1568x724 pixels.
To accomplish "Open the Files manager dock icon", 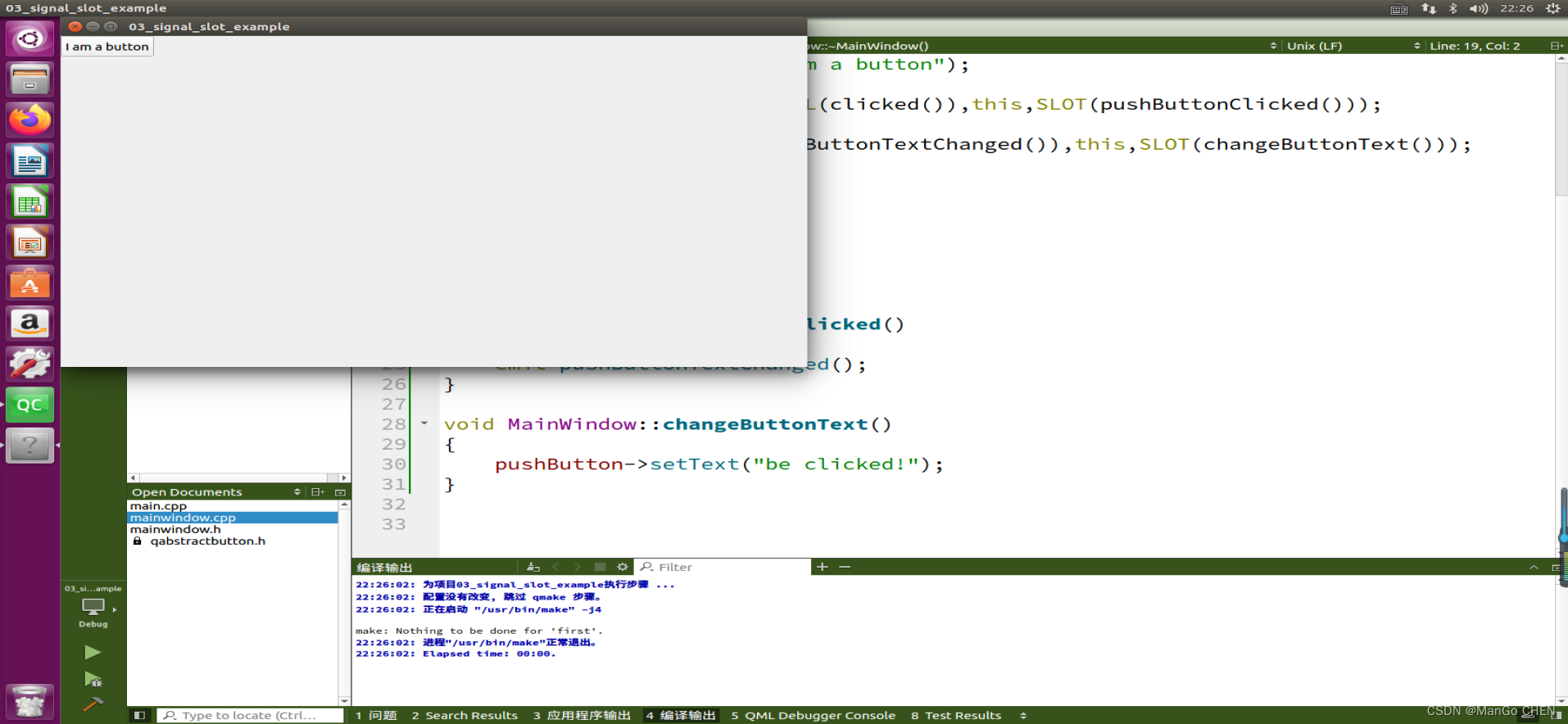I will 29,79.
